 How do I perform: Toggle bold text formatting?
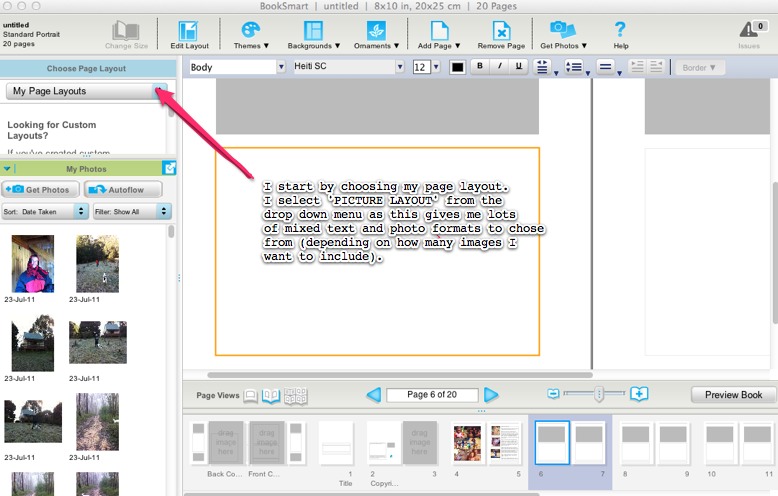tap(480, 66)
